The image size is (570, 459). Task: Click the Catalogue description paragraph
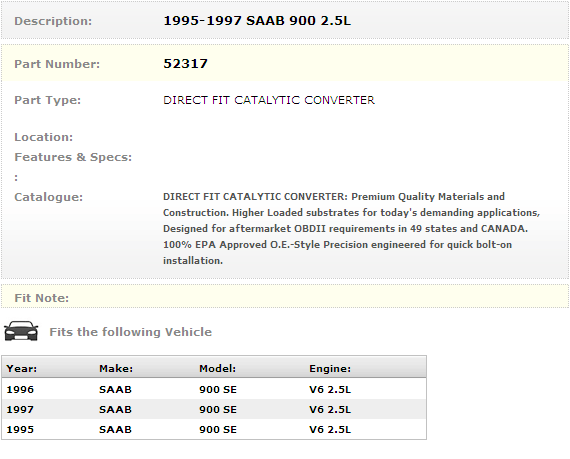pos(351,229)
